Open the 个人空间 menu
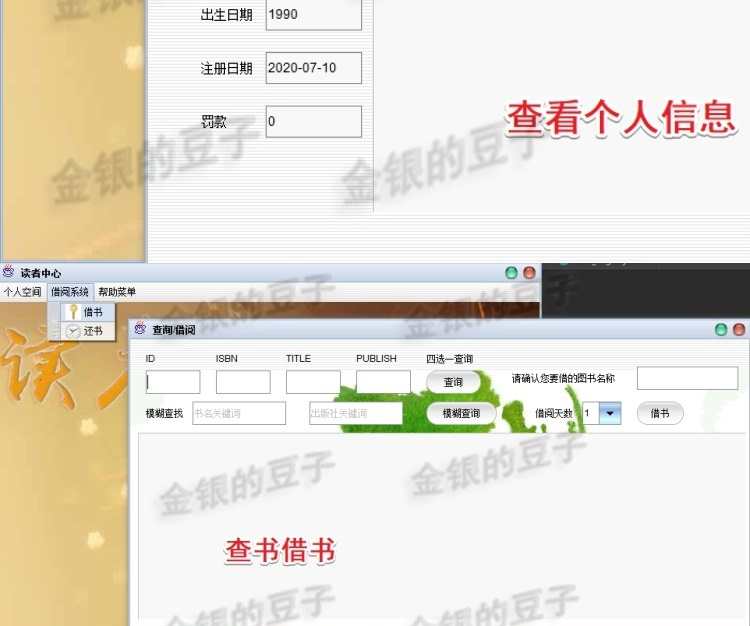 (x=23, y=291)
